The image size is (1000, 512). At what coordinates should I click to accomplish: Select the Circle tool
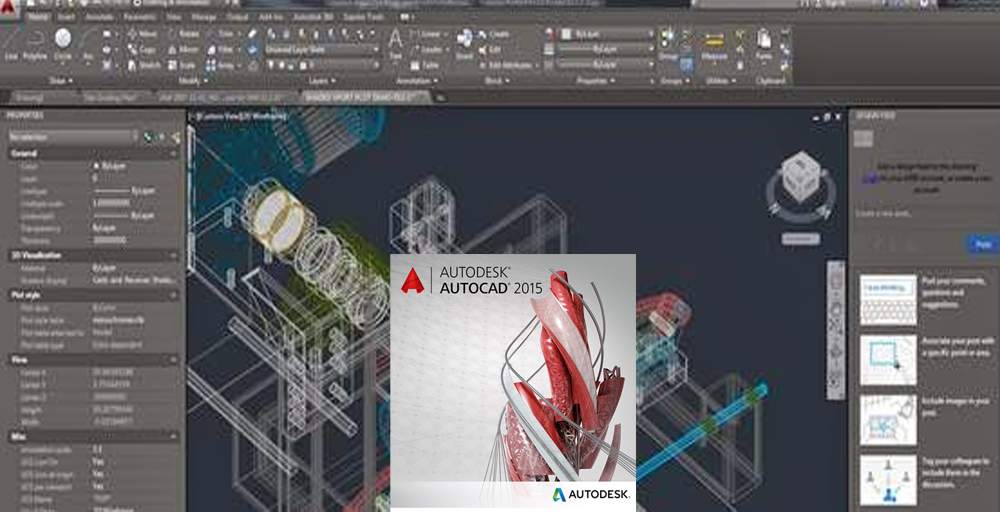[62, 45]
